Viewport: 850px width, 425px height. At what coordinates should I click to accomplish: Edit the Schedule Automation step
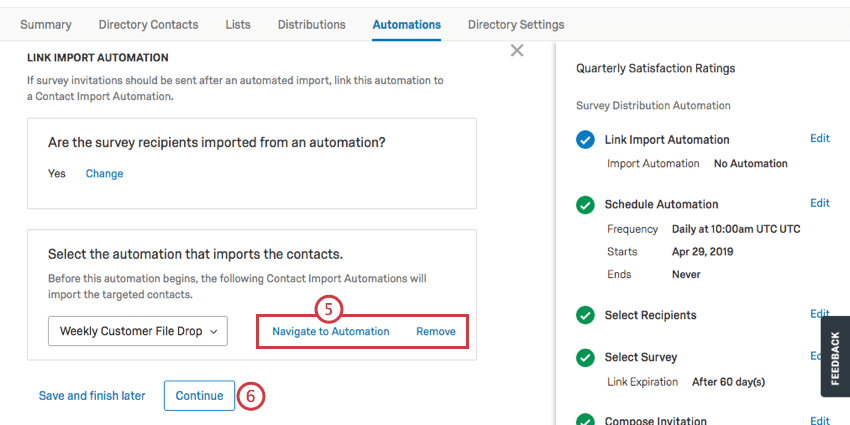820,203
